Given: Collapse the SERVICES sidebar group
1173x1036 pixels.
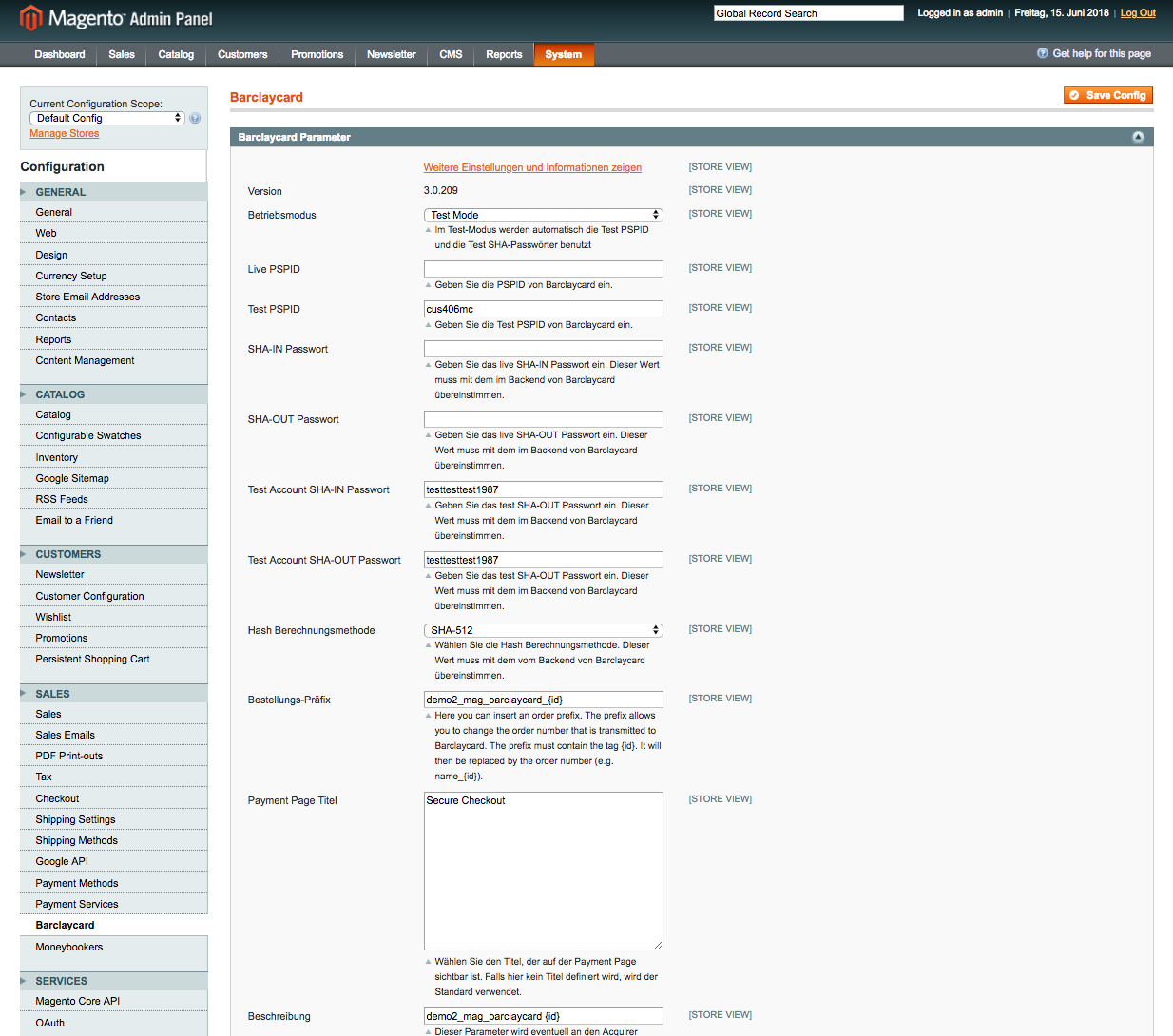Looking at the screenshot, I should [114, 981].
